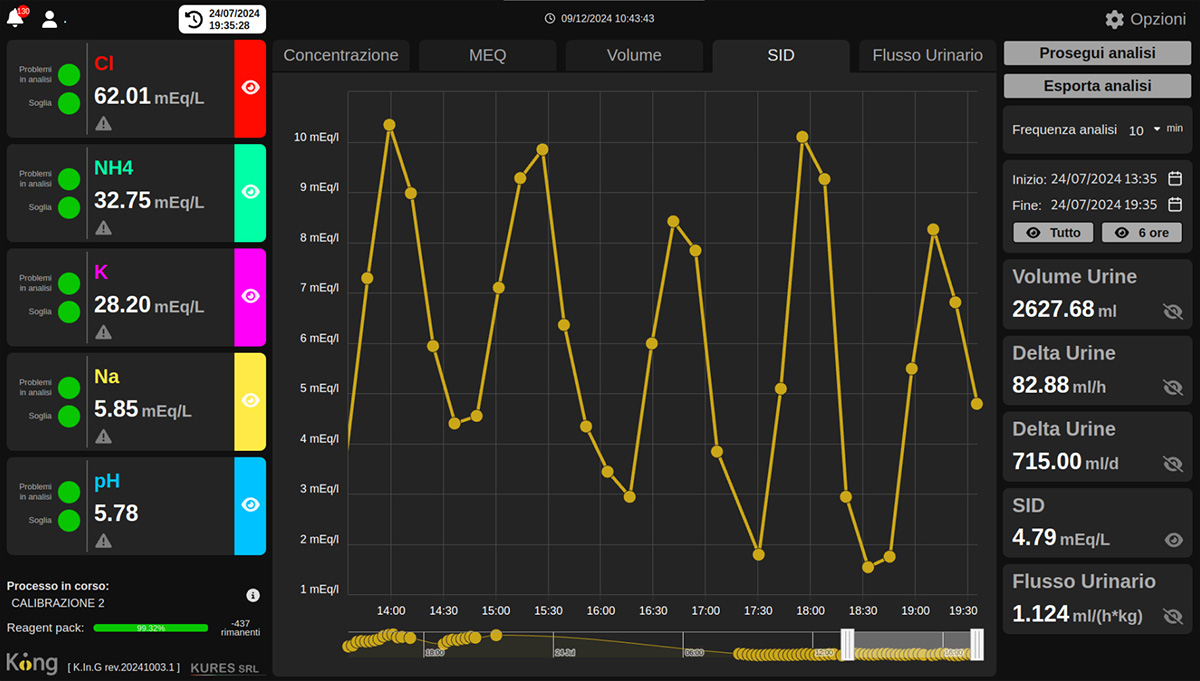Switch to the Concentrazione tab
The width and height of the screenshot is (1200, 681).
coord(341,55)
